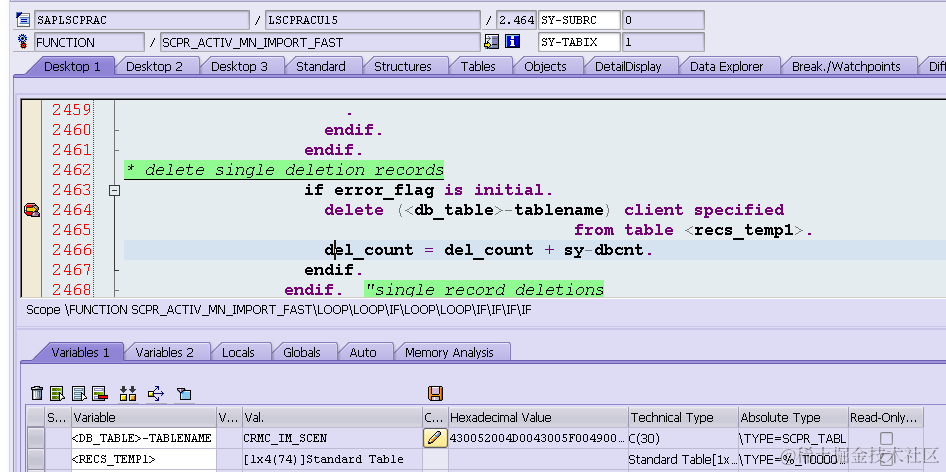
Task: Select row marker for <DB_TABLE>-TABLENAME
Action: [x=36, y=438]
